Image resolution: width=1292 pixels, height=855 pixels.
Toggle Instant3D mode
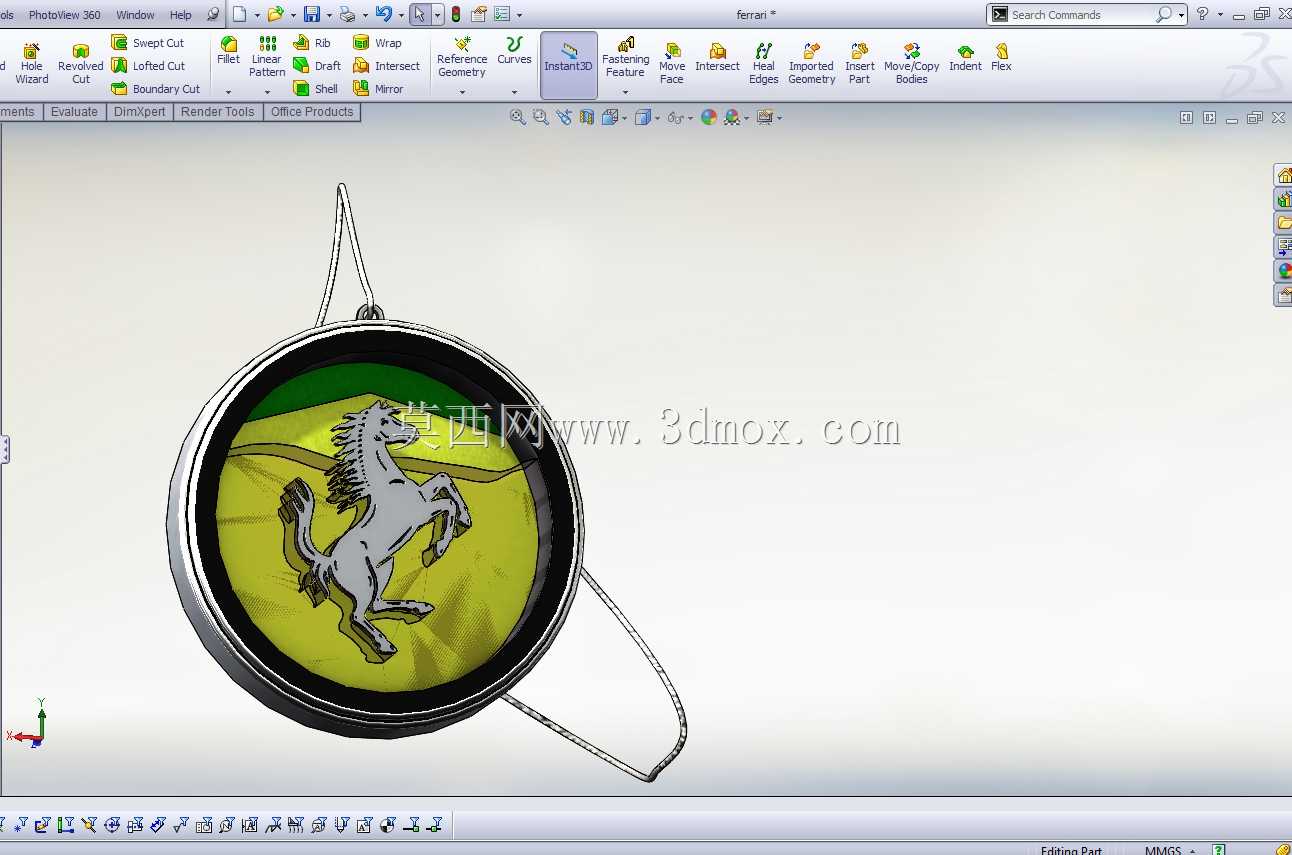coord(569,65)
